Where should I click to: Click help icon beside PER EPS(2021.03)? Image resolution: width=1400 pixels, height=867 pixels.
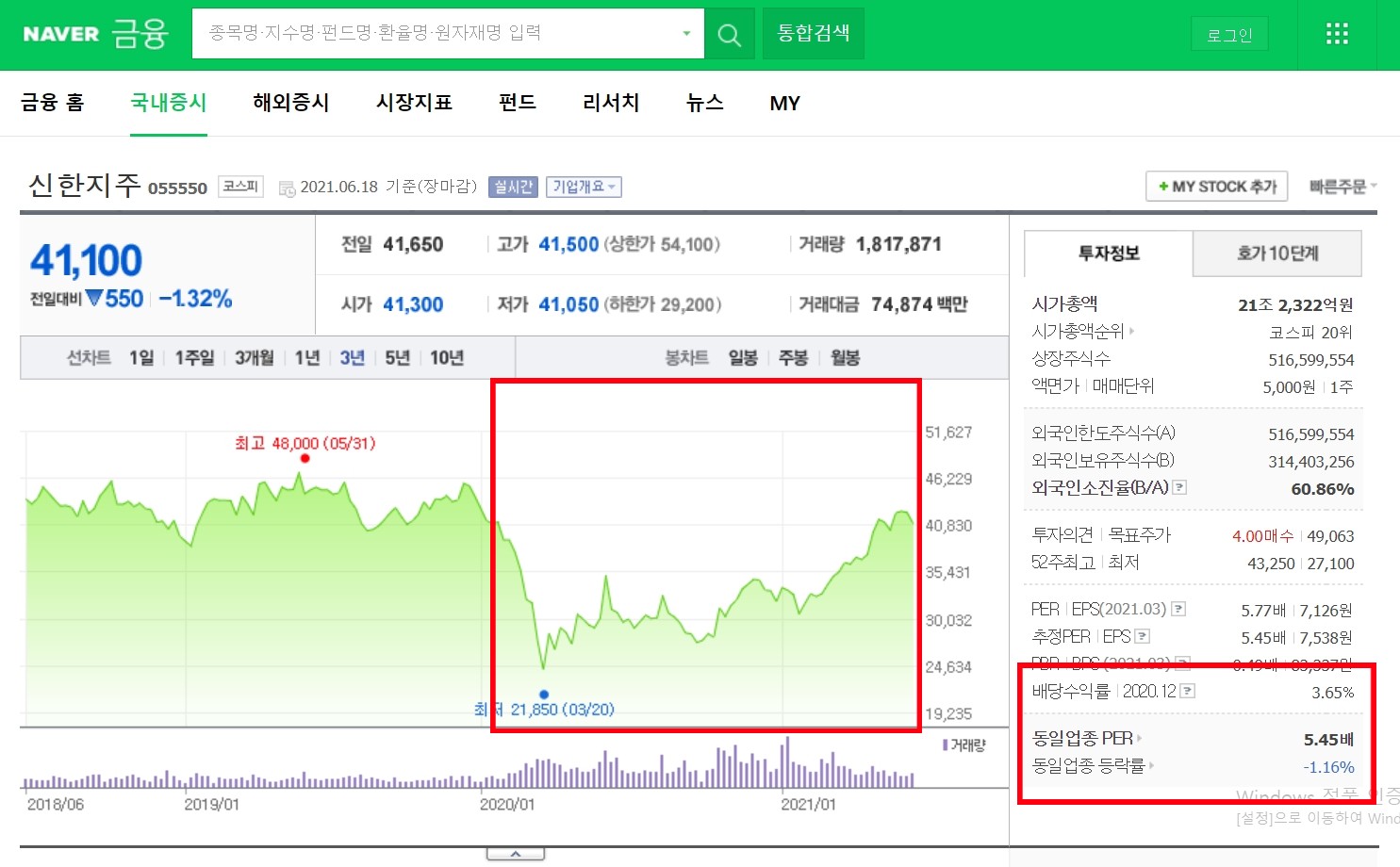pos(1178,608)
